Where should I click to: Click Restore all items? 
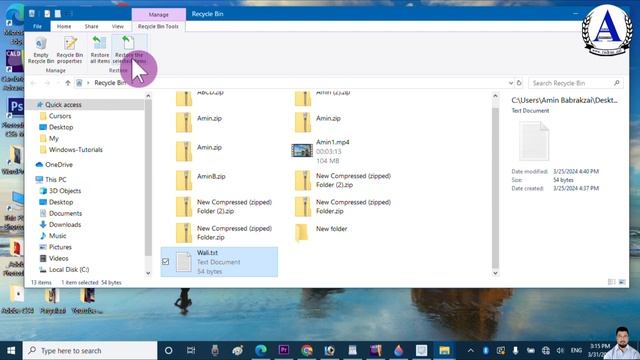tap(100, 49)
